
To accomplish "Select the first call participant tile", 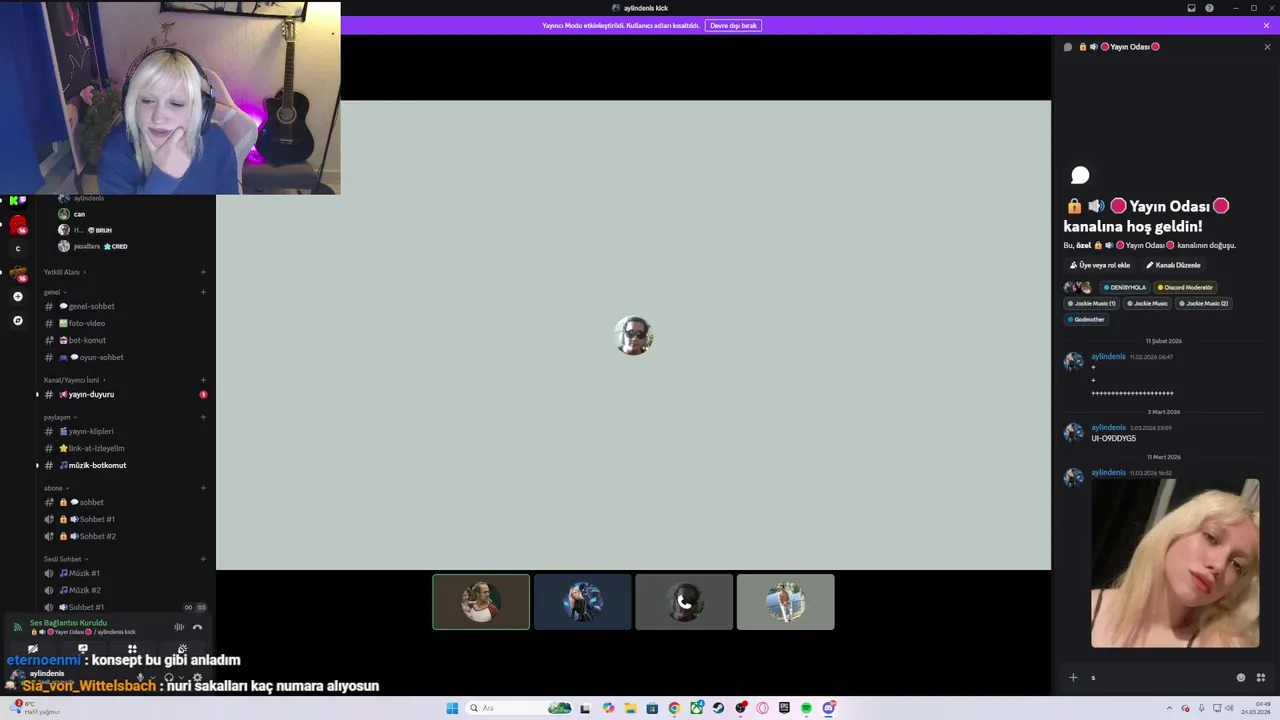I will pos(481,602).
